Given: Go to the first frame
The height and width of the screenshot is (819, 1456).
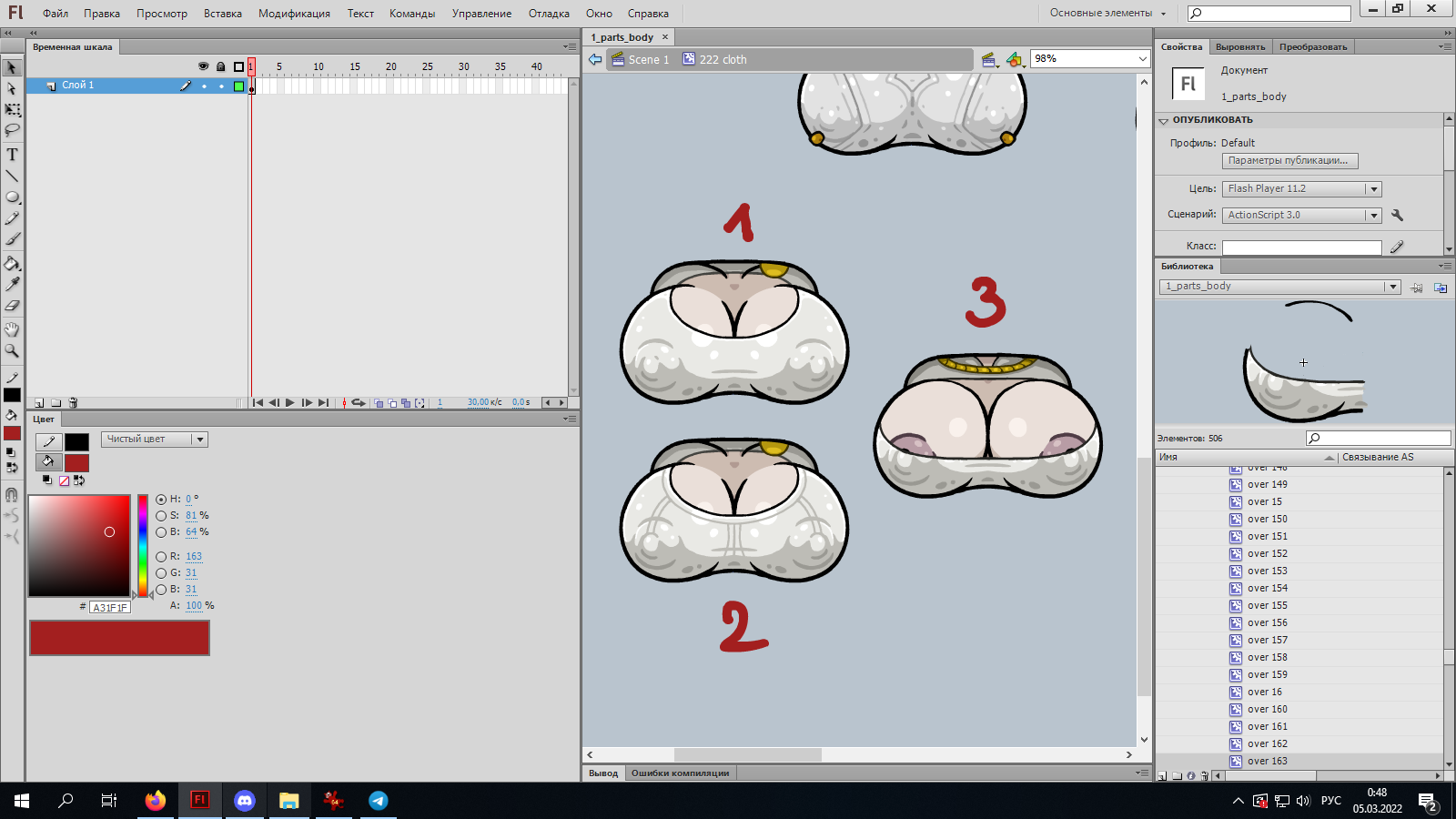Looking at the screenshot, I should (258, 403).
